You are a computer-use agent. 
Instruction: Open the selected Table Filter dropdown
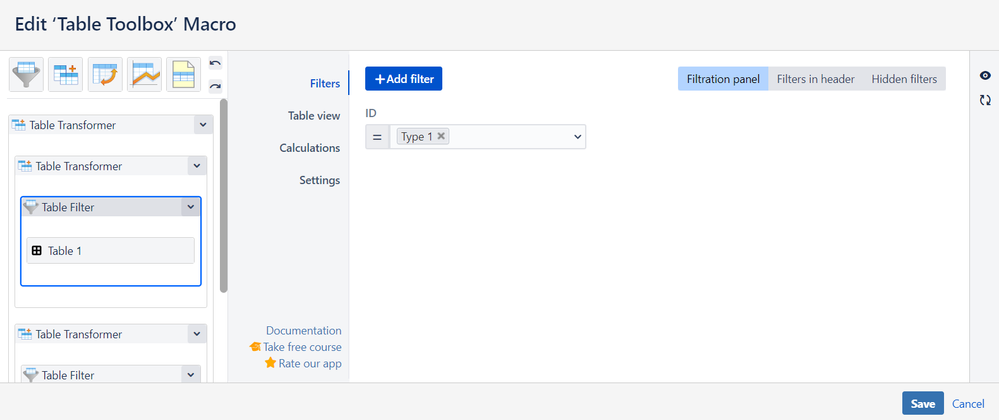click(190, 207)
